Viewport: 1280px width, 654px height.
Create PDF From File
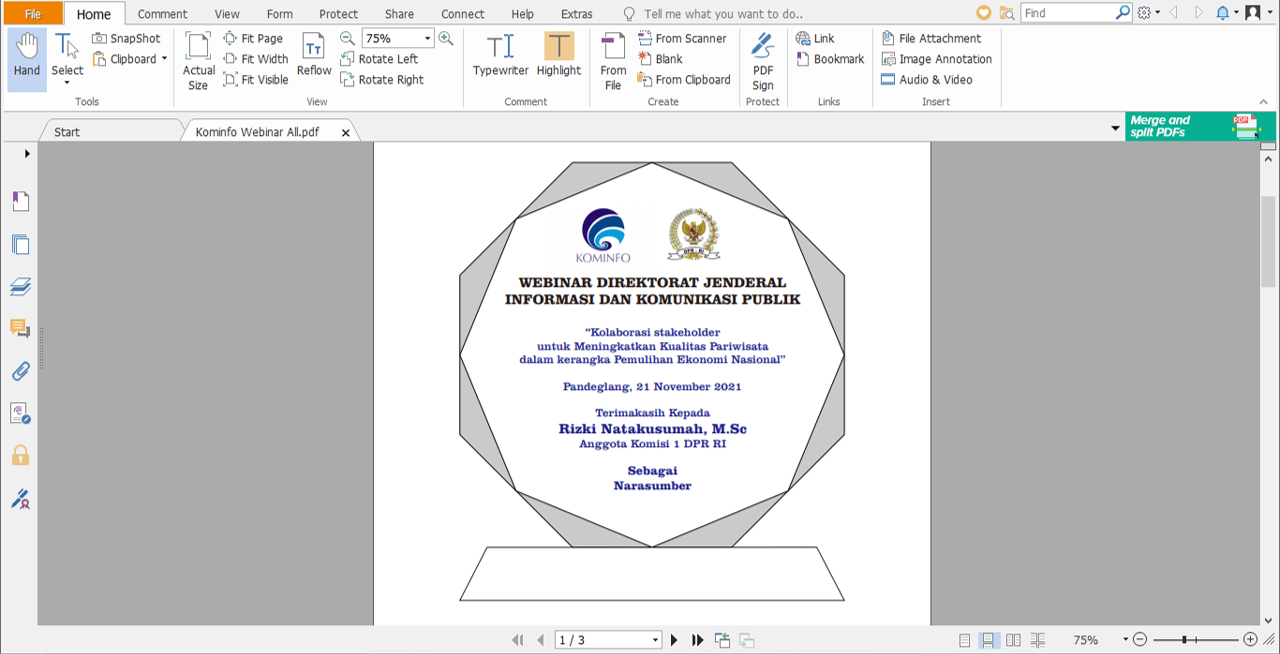pos(613,60)
